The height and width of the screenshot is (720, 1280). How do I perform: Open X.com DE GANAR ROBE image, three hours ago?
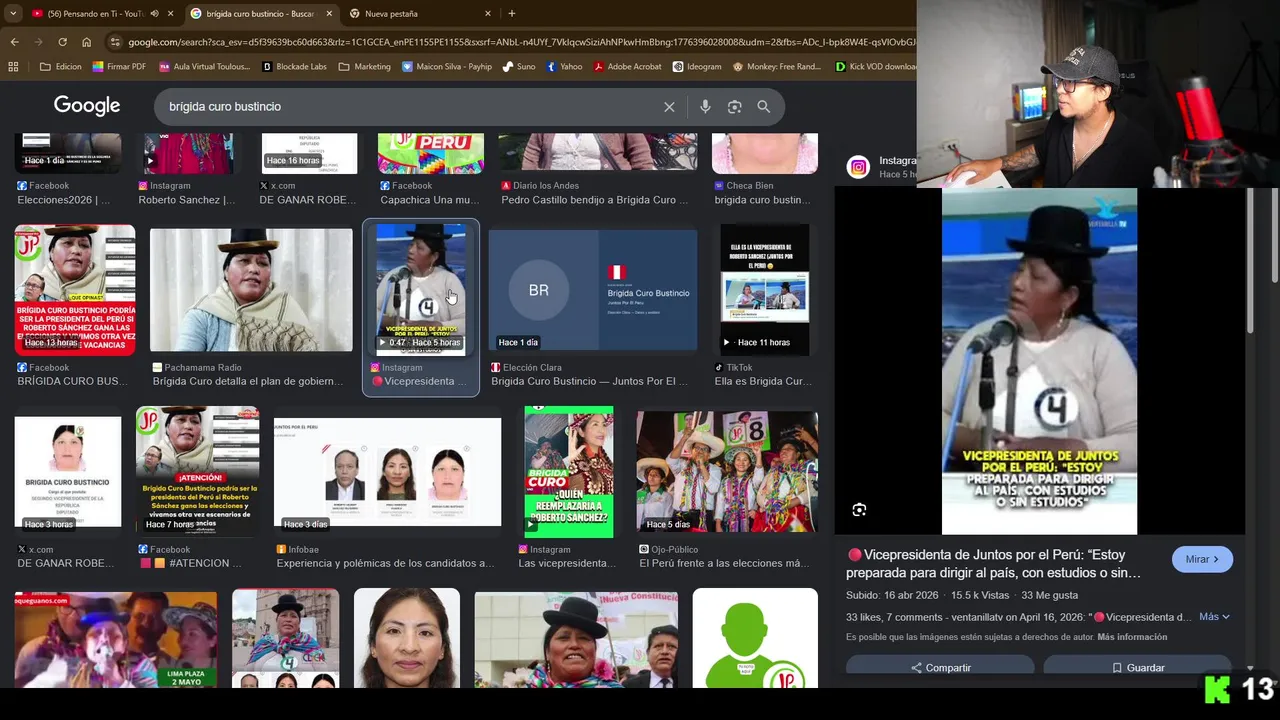pos(68,472)
